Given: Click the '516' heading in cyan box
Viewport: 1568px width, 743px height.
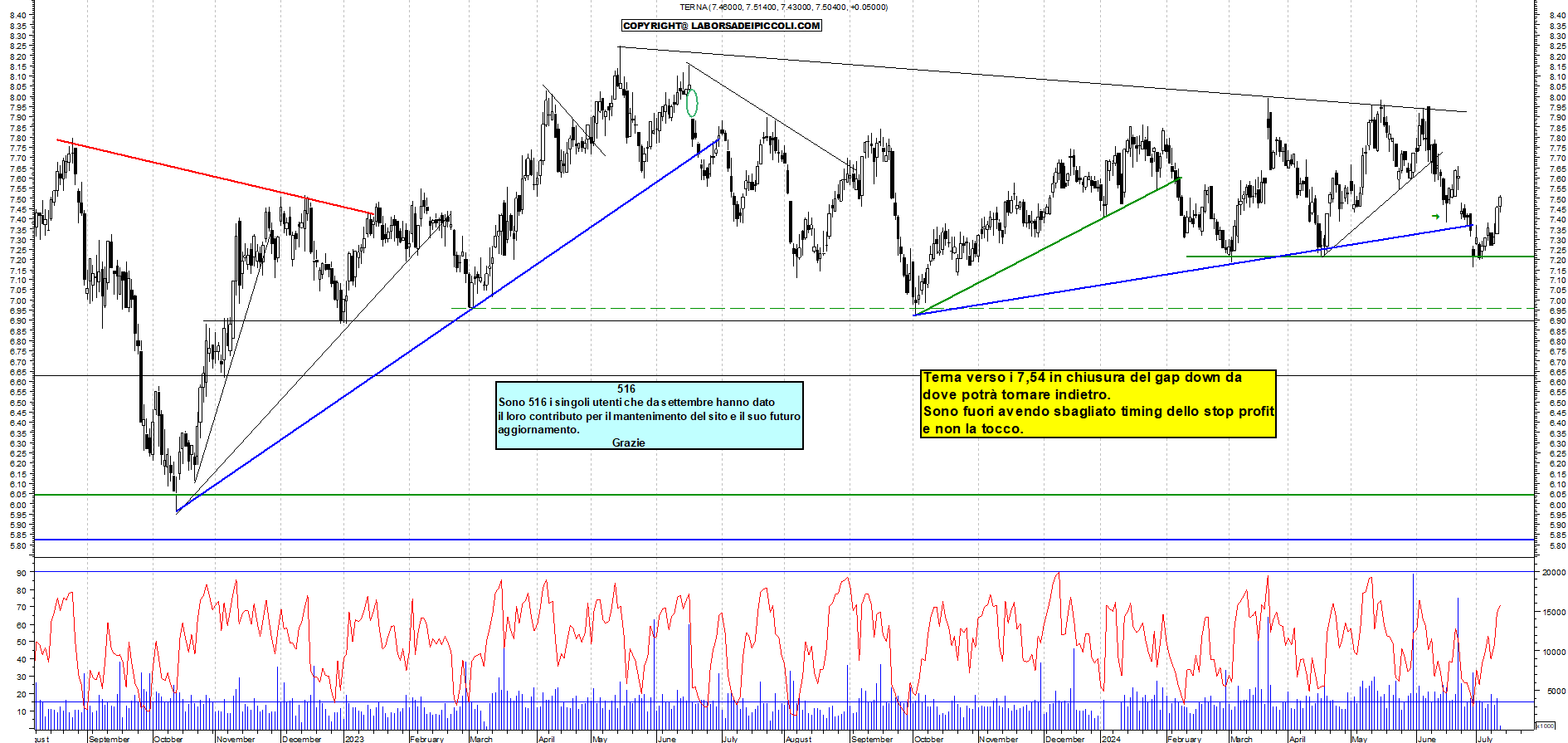Looking at the screenshot, I should [626, 389].
